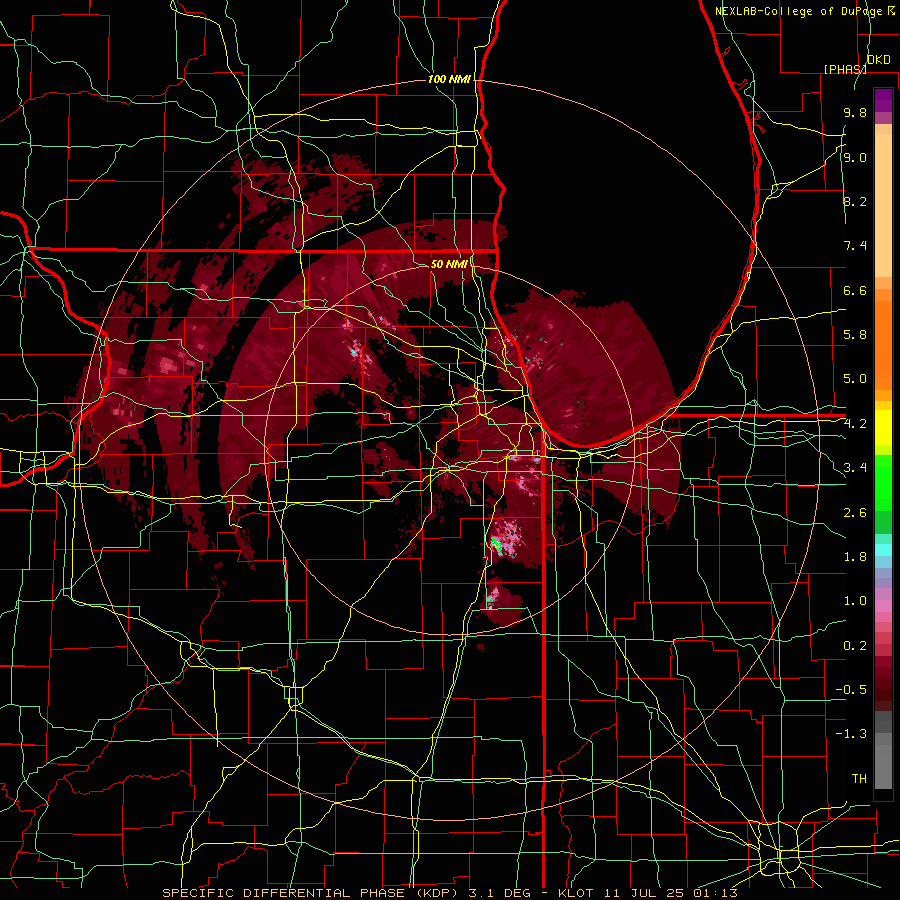Click the green high-KDP core on radar map
The height and width of the screenshot is (900, 900).
(x=496, y=545)
